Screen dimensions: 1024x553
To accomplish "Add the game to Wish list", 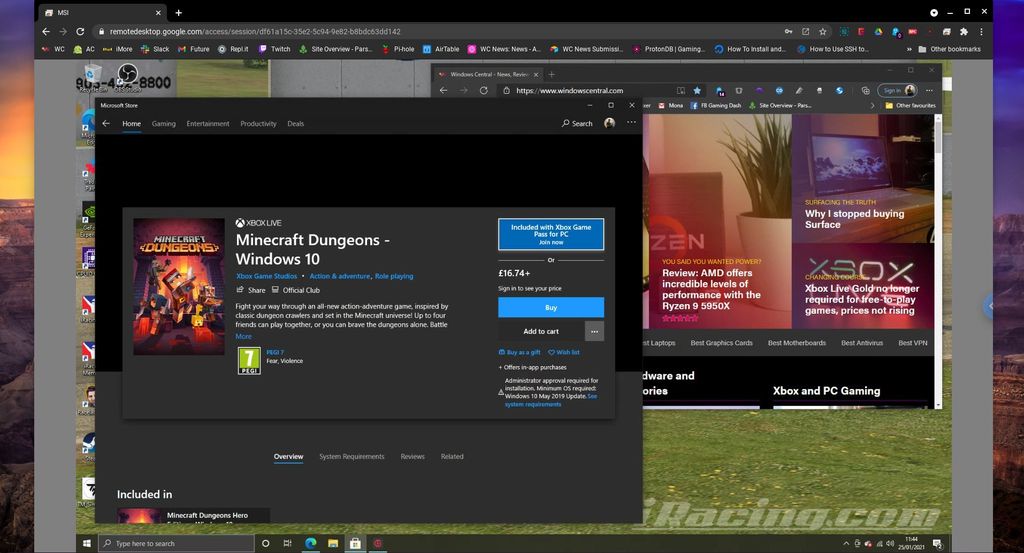I will click(564, 353).
